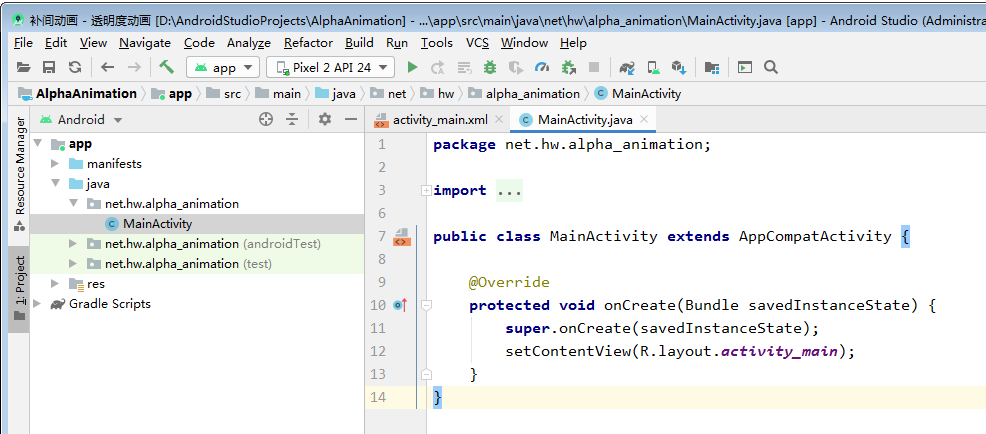The width and height of the screenshot is (986, 434).
Task: Click Scroll from Source target icon
Action: pyautogui.click(x=266, y=119)
